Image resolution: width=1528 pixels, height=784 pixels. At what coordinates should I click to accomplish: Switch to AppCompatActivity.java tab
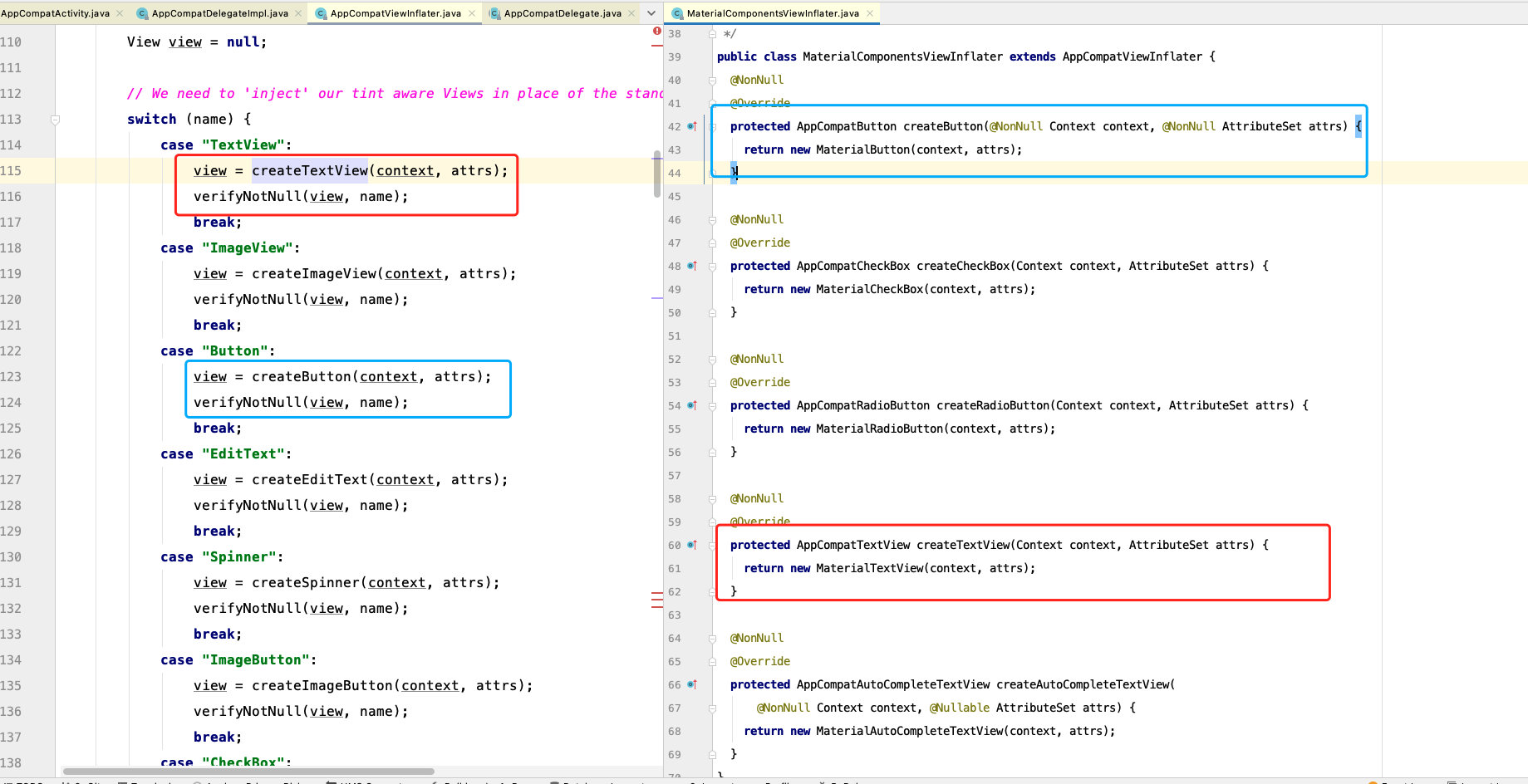click(x=55, y=13)
